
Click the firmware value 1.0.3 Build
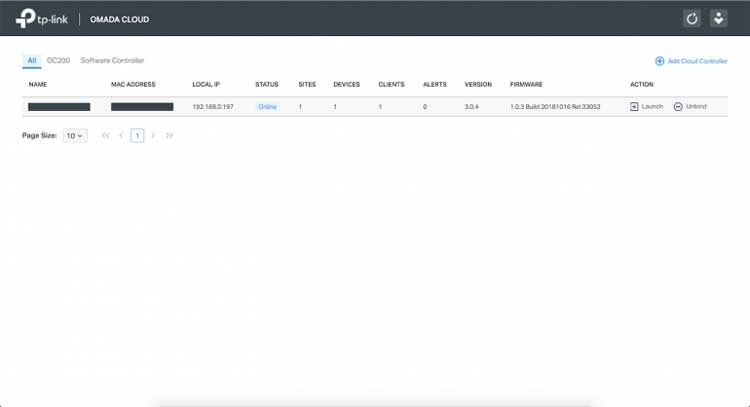[x=555, y=107]
